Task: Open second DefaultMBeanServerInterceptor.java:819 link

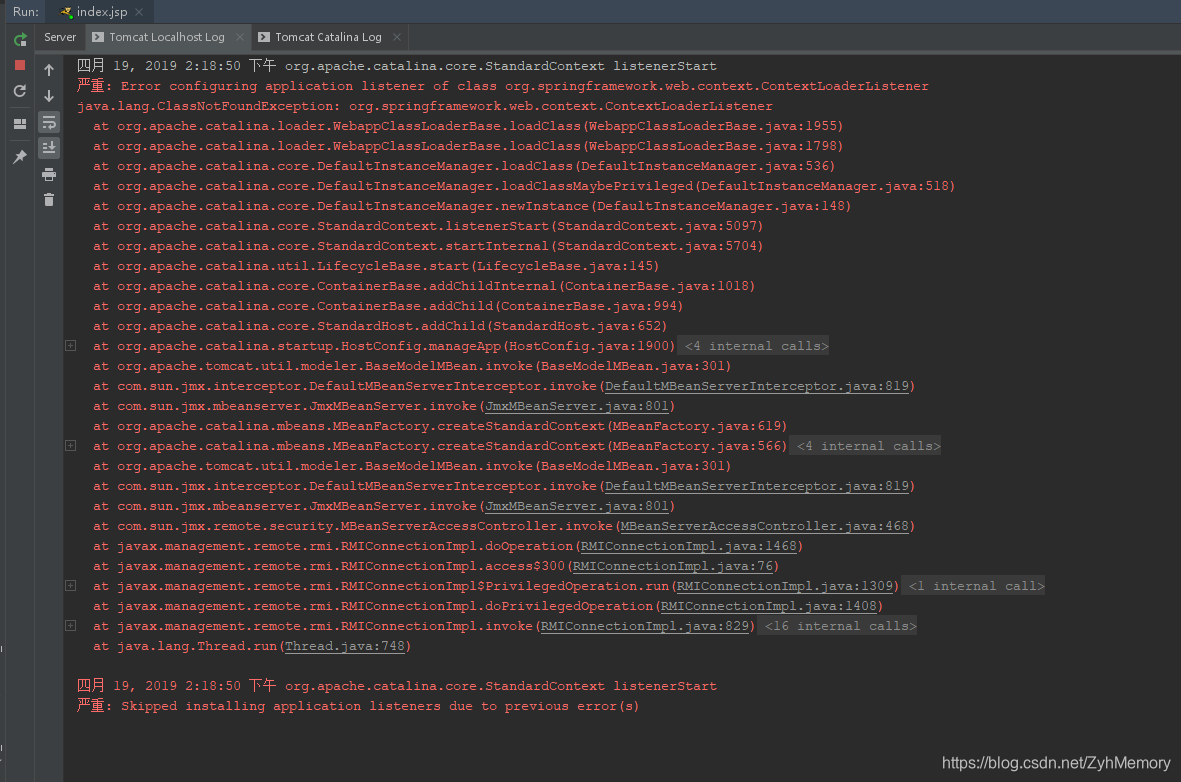Action: pos(757,487)
